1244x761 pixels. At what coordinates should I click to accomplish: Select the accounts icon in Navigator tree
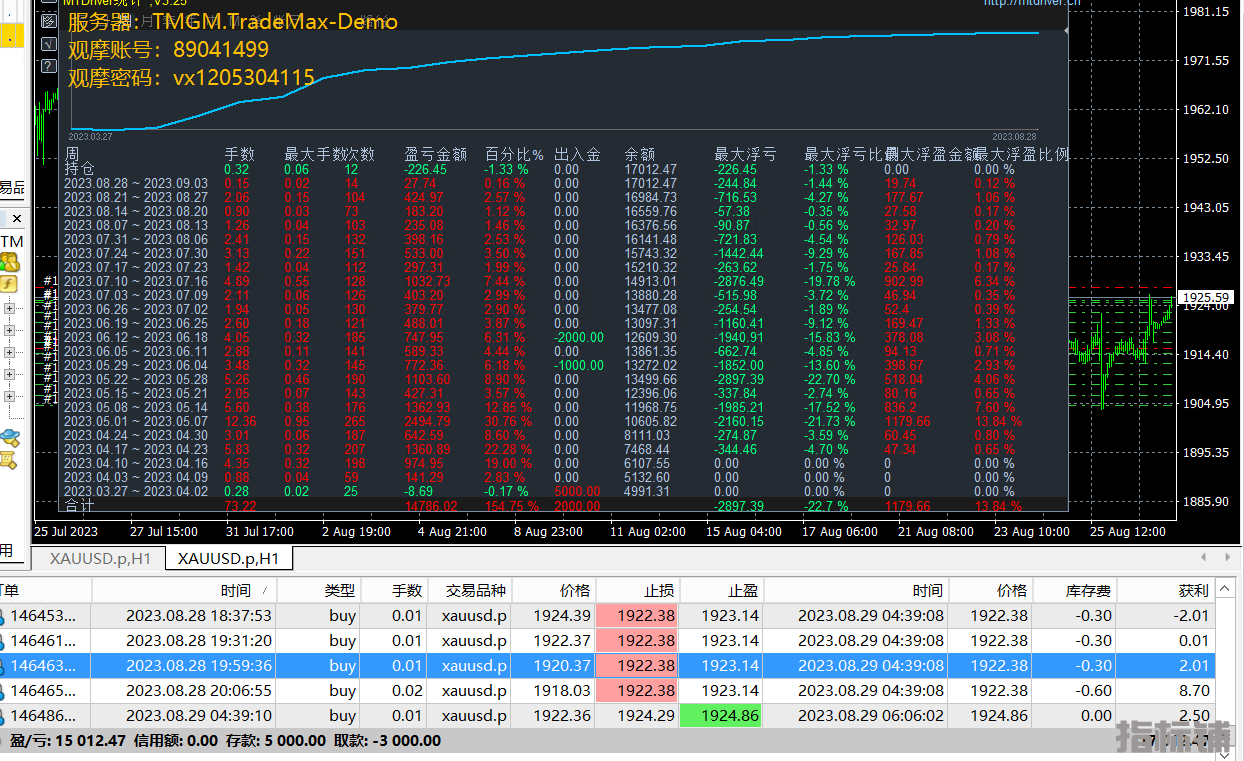click(10, 263)
